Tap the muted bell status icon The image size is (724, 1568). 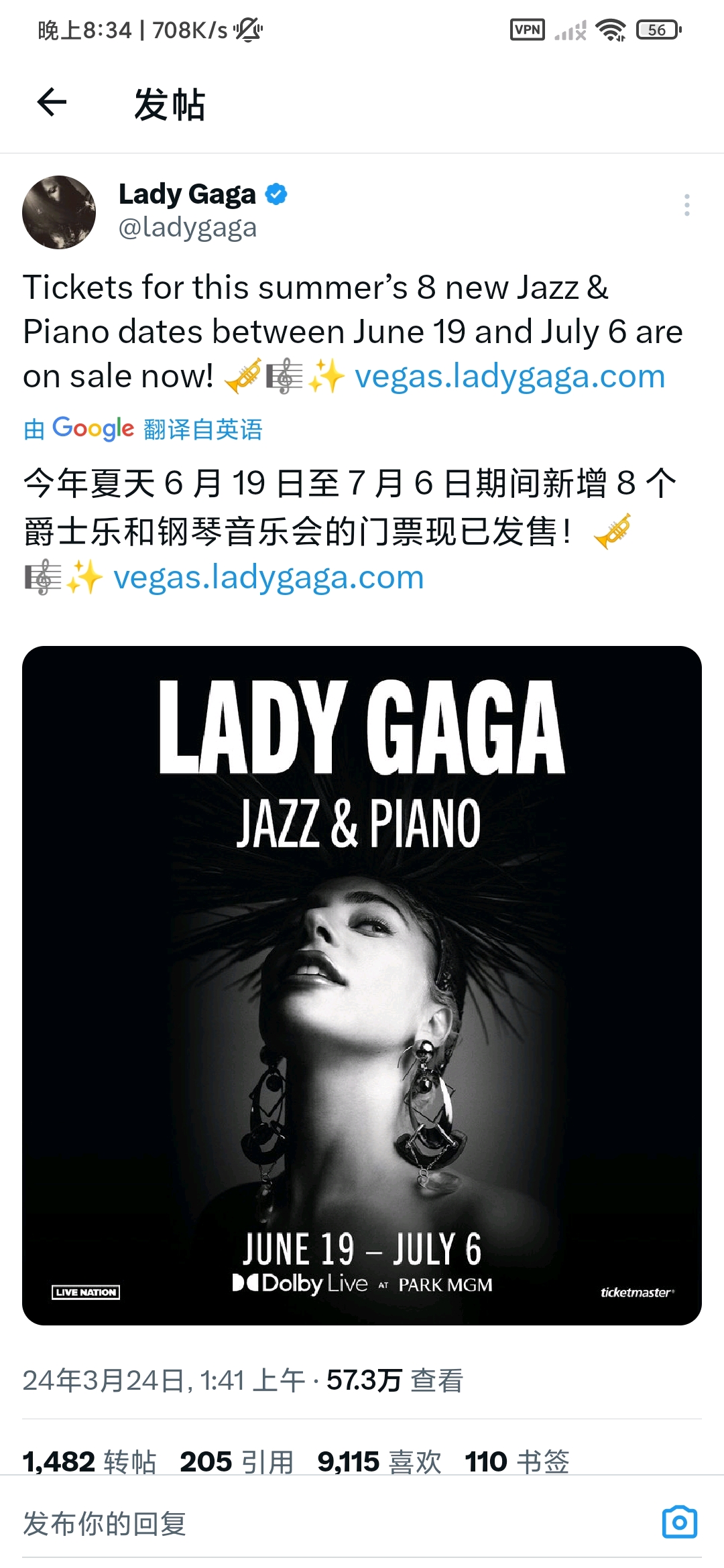point(248,30)
